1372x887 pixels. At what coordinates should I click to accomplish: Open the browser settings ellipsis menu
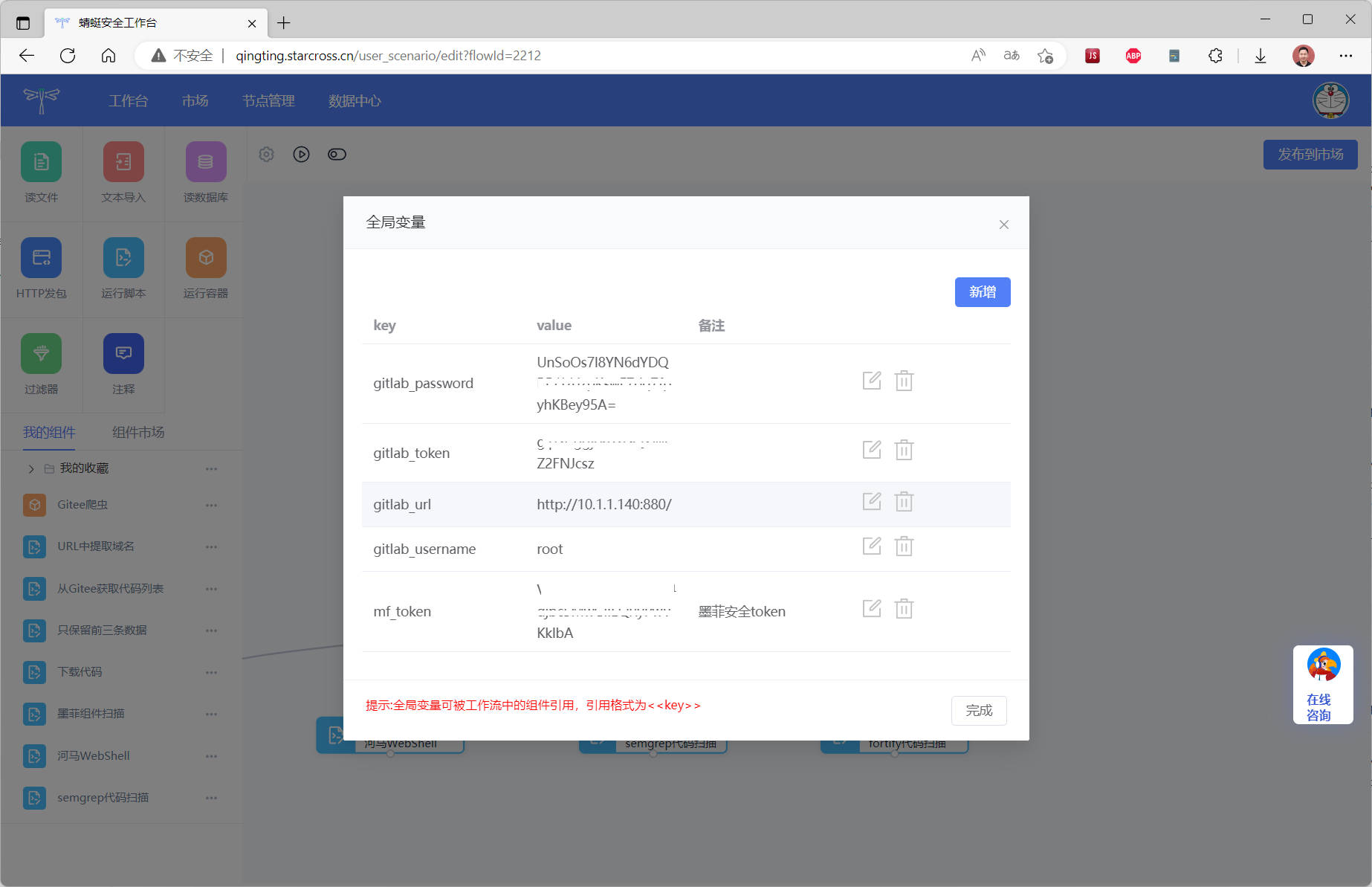click(x=1347, y=56)
